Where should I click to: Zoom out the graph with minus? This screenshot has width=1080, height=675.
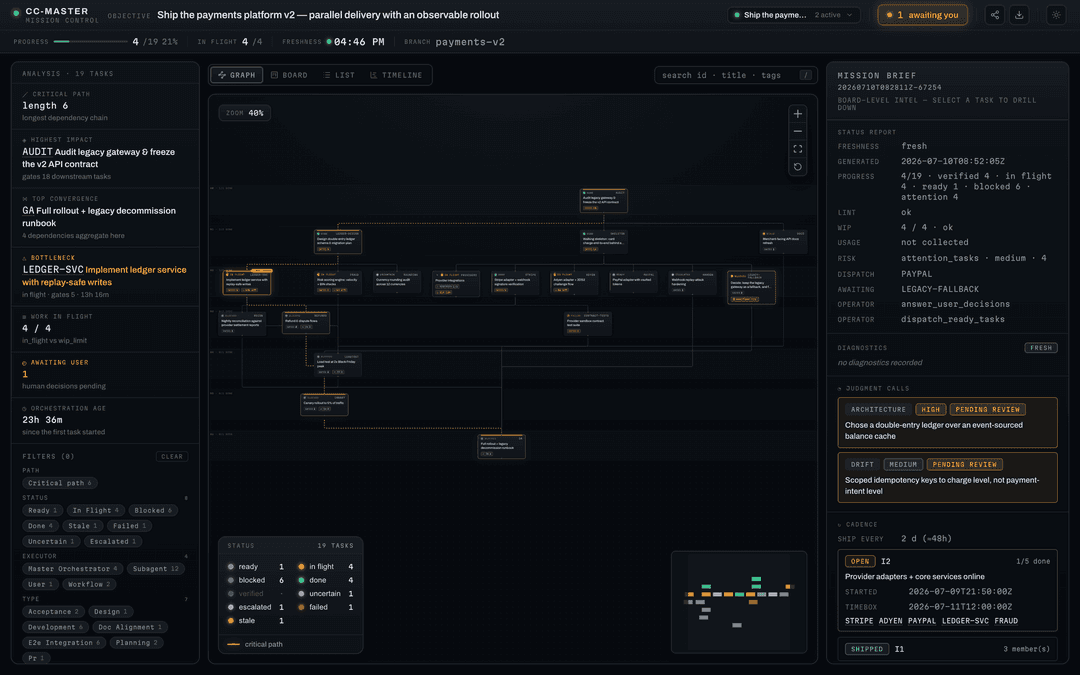tap(798, 132)
